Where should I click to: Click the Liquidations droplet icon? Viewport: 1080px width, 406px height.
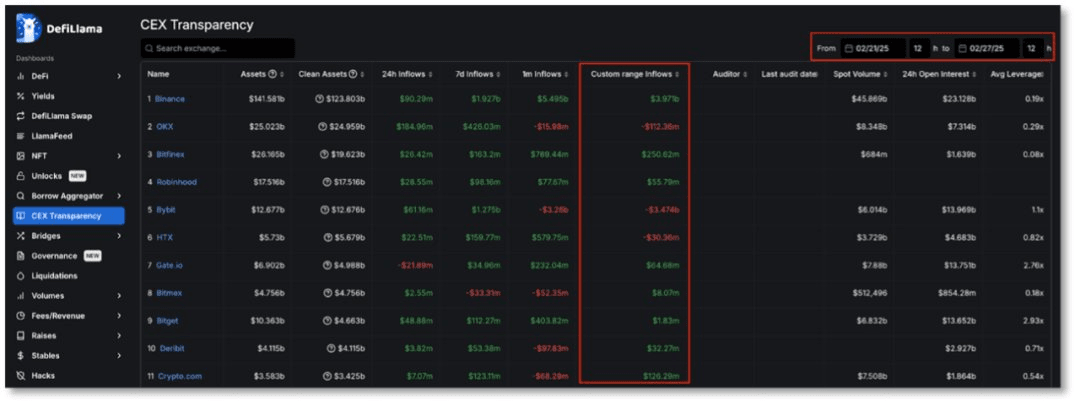coord(21,276)
